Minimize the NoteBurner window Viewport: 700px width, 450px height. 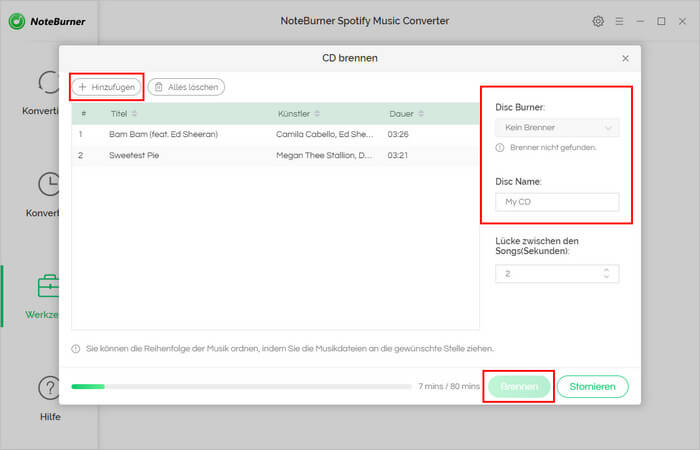click(x=640, y=21)
